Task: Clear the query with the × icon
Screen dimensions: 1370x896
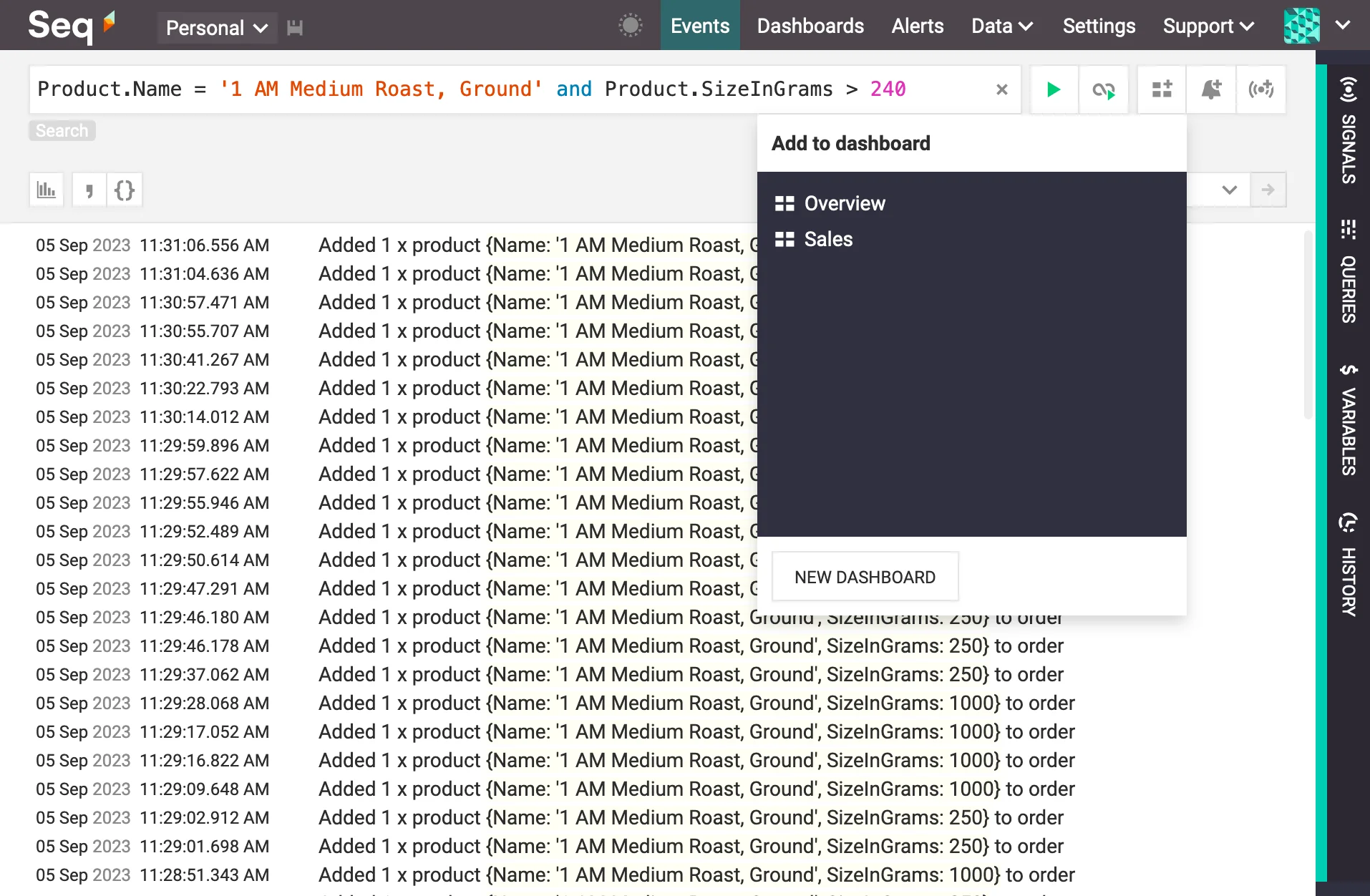Action: (x=1001, y=89)
